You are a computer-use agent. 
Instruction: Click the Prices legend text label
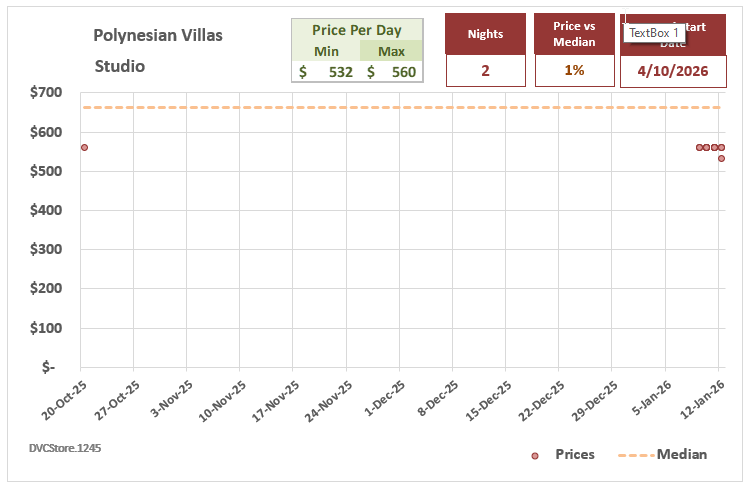(x=574, y=455)
